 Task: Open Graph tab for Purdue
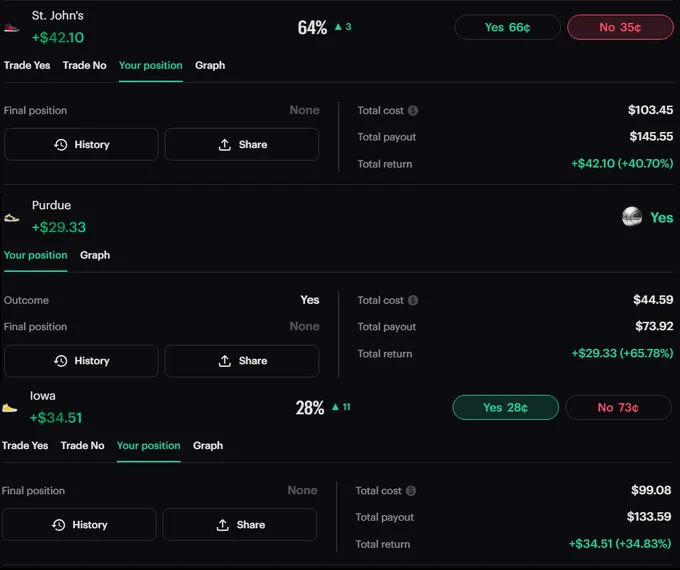click(x=95, y=255)
